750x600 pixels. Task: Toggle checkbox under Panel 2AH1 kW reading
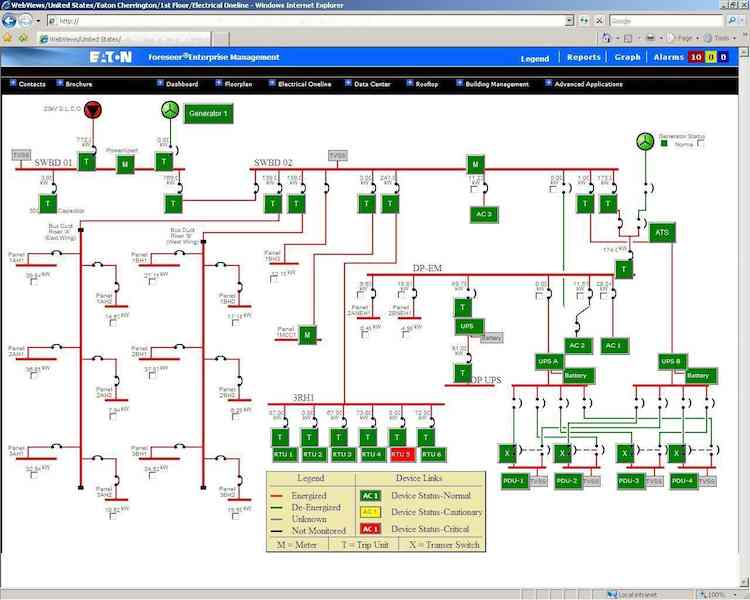[34, 375]
